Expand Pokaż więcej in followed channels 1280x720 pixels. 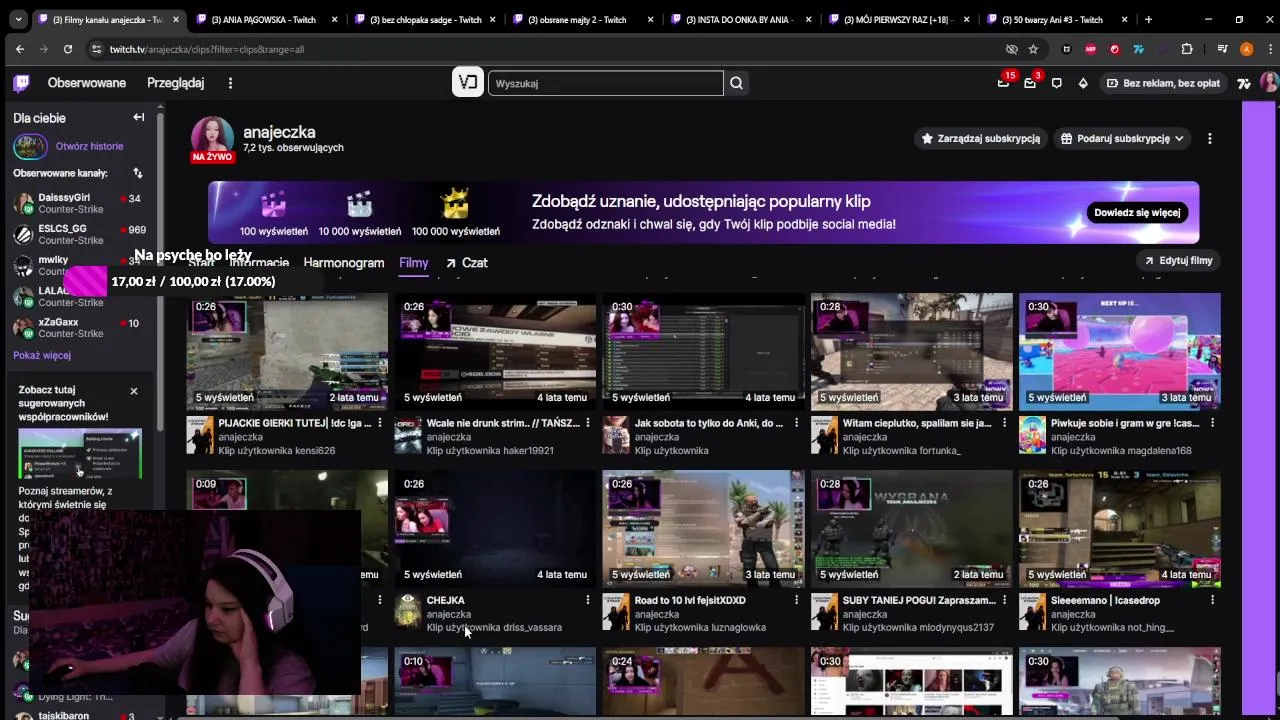click(42, 355)
